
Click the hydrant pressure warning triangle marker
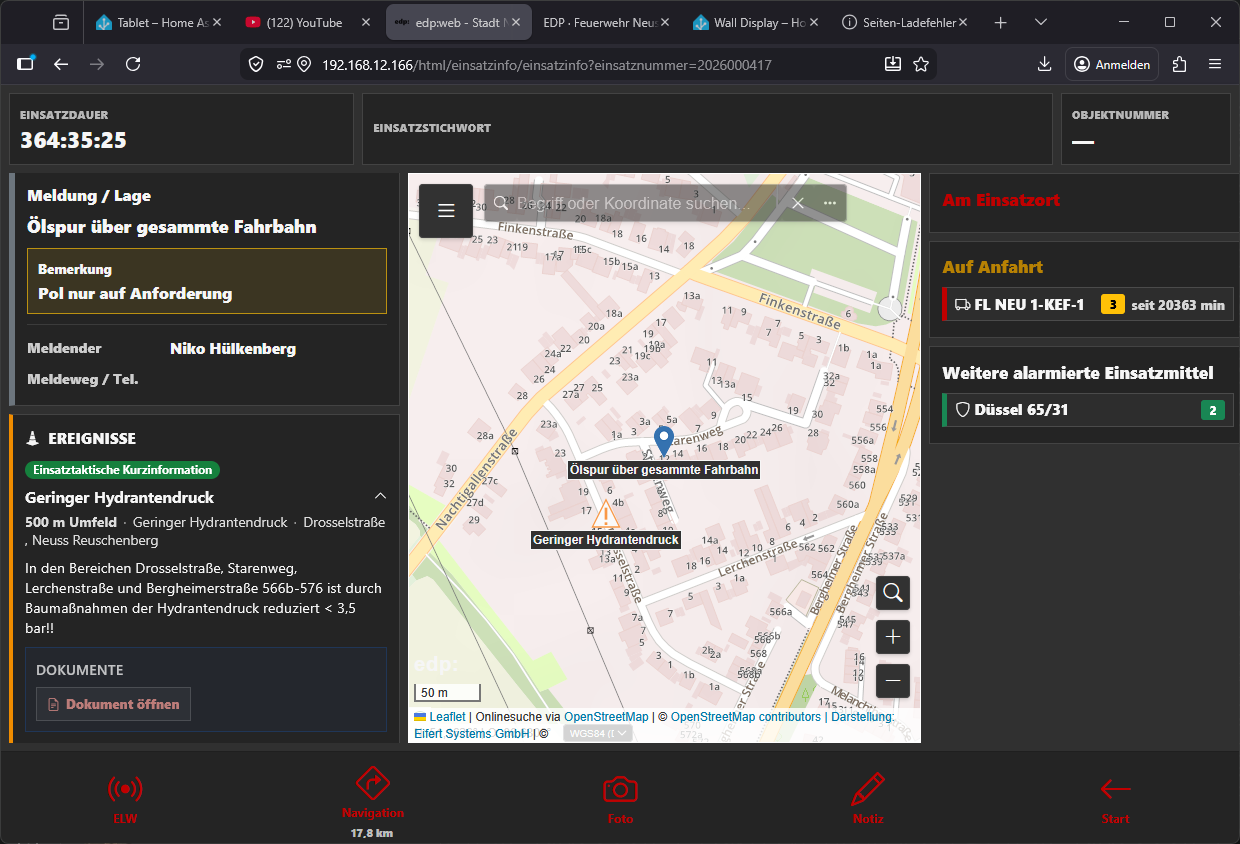click(605, 516)
